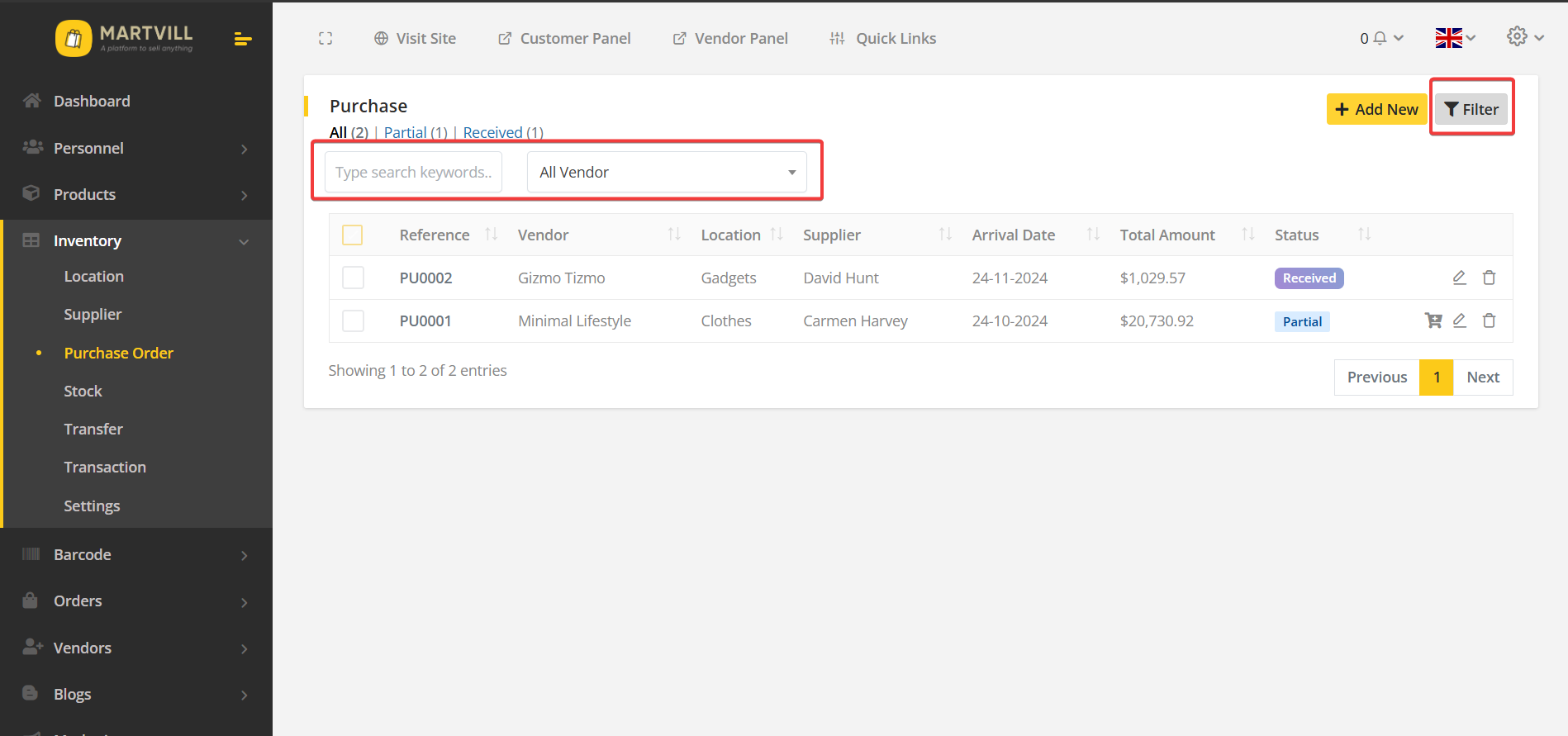Click the fullscreen toggle icon in top bar

point(325,39)
